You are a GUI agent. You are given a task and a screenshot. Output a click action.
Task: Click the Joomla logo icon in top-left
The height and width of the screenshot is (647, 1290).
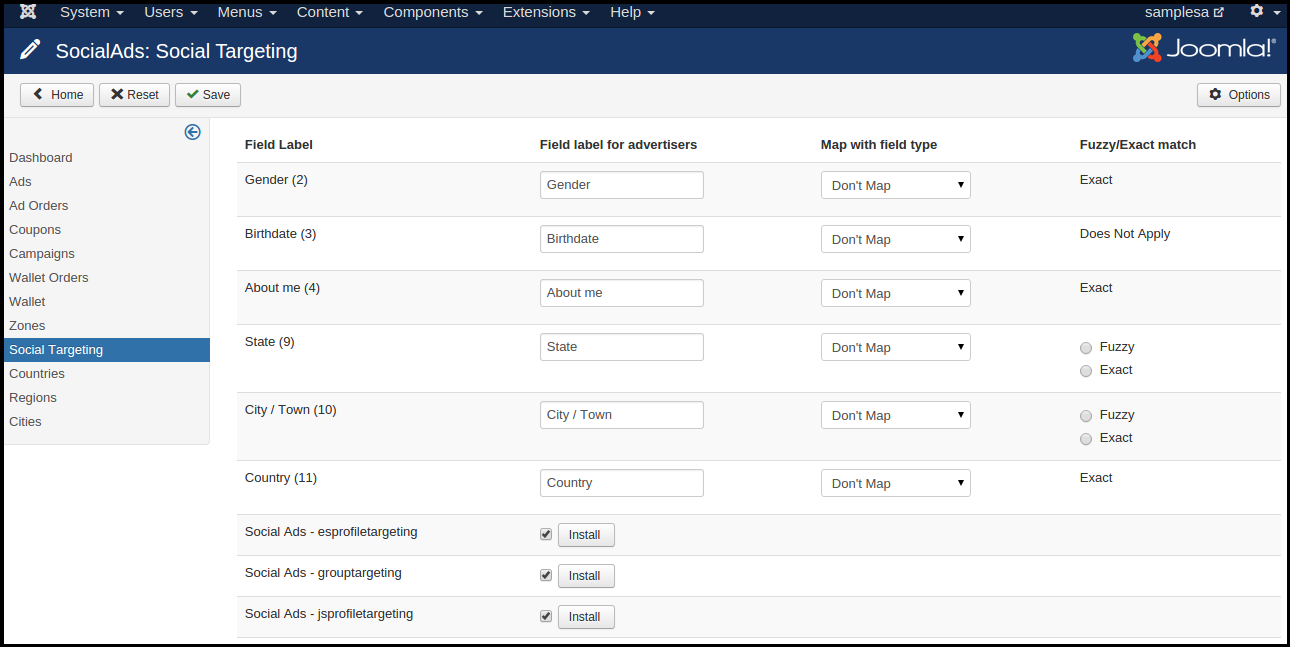click(28, 12)
